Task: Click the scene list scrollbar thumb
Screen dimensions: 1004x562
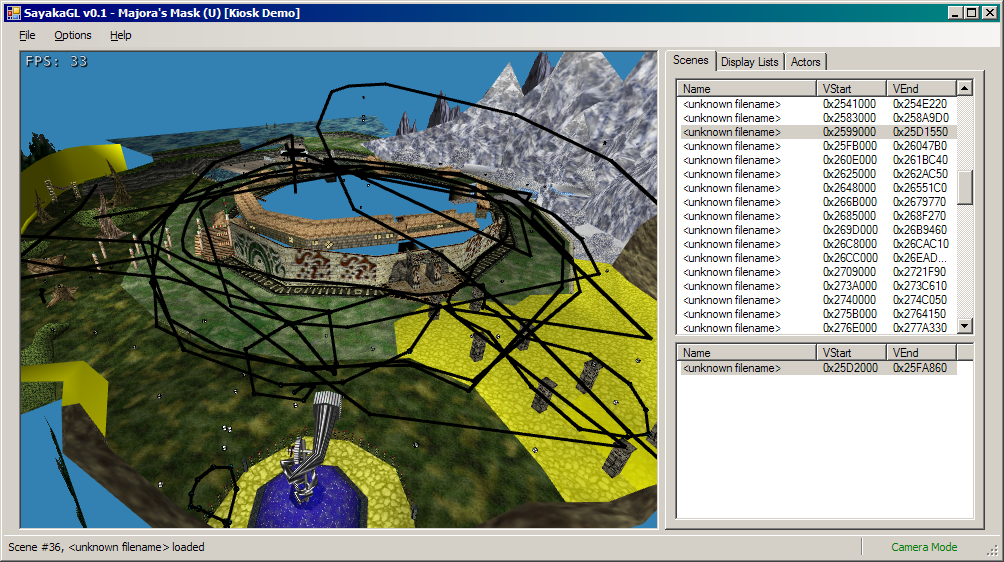Action: point(964,187)
